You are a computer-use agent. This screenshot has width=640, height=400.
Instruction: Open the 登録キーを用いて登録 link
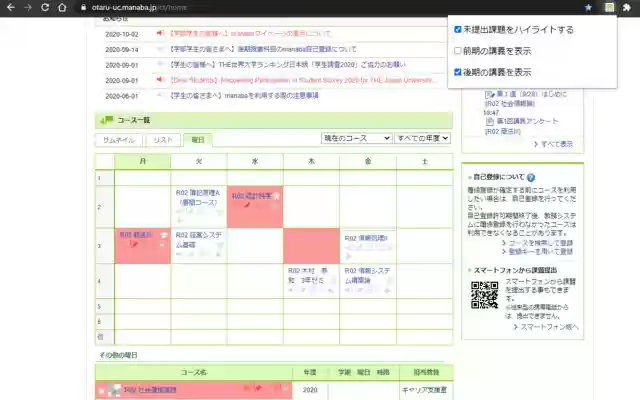pyautogui.click(x=540, y=251)
